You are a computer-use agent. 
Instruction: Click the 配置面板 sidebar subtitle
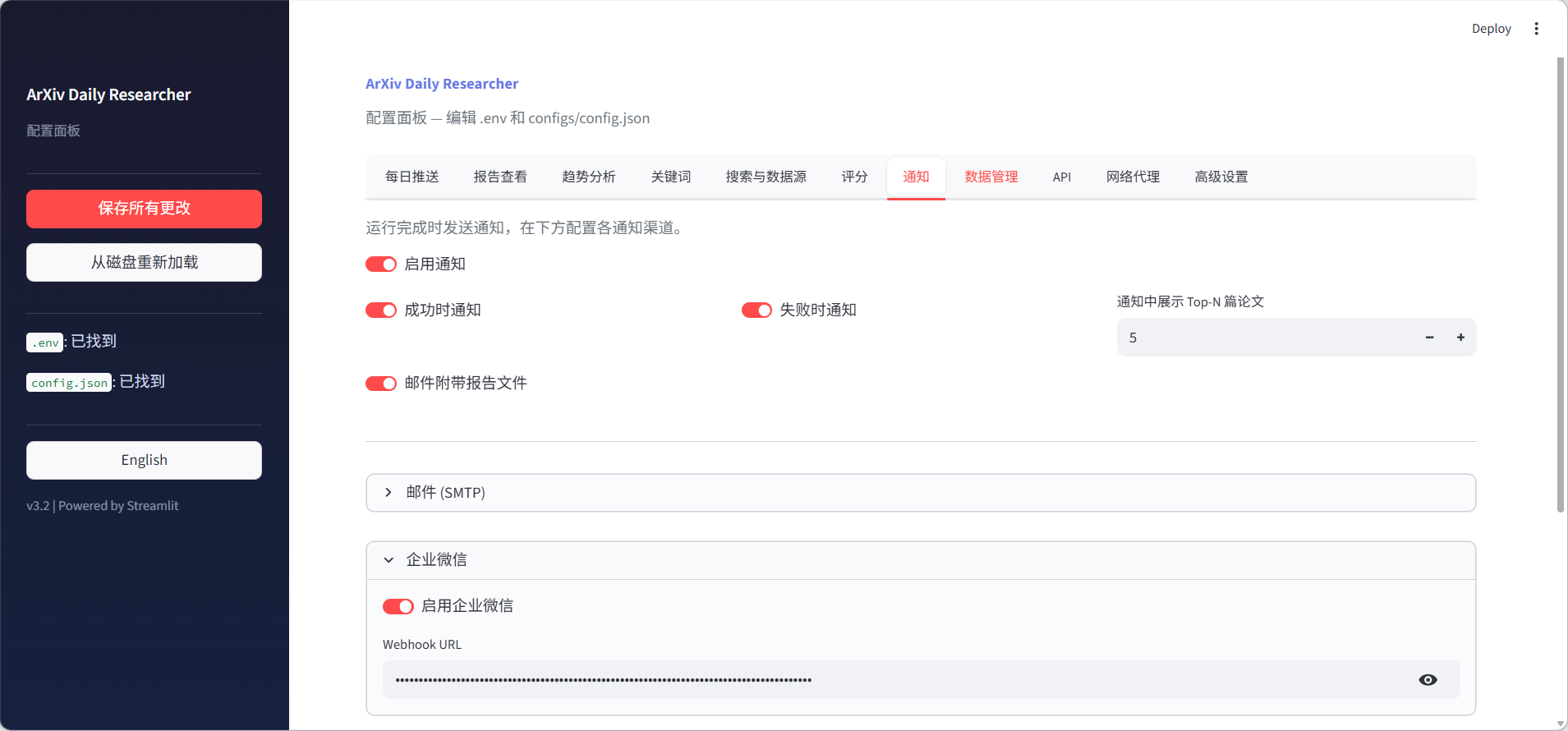(x=53, y=131)
